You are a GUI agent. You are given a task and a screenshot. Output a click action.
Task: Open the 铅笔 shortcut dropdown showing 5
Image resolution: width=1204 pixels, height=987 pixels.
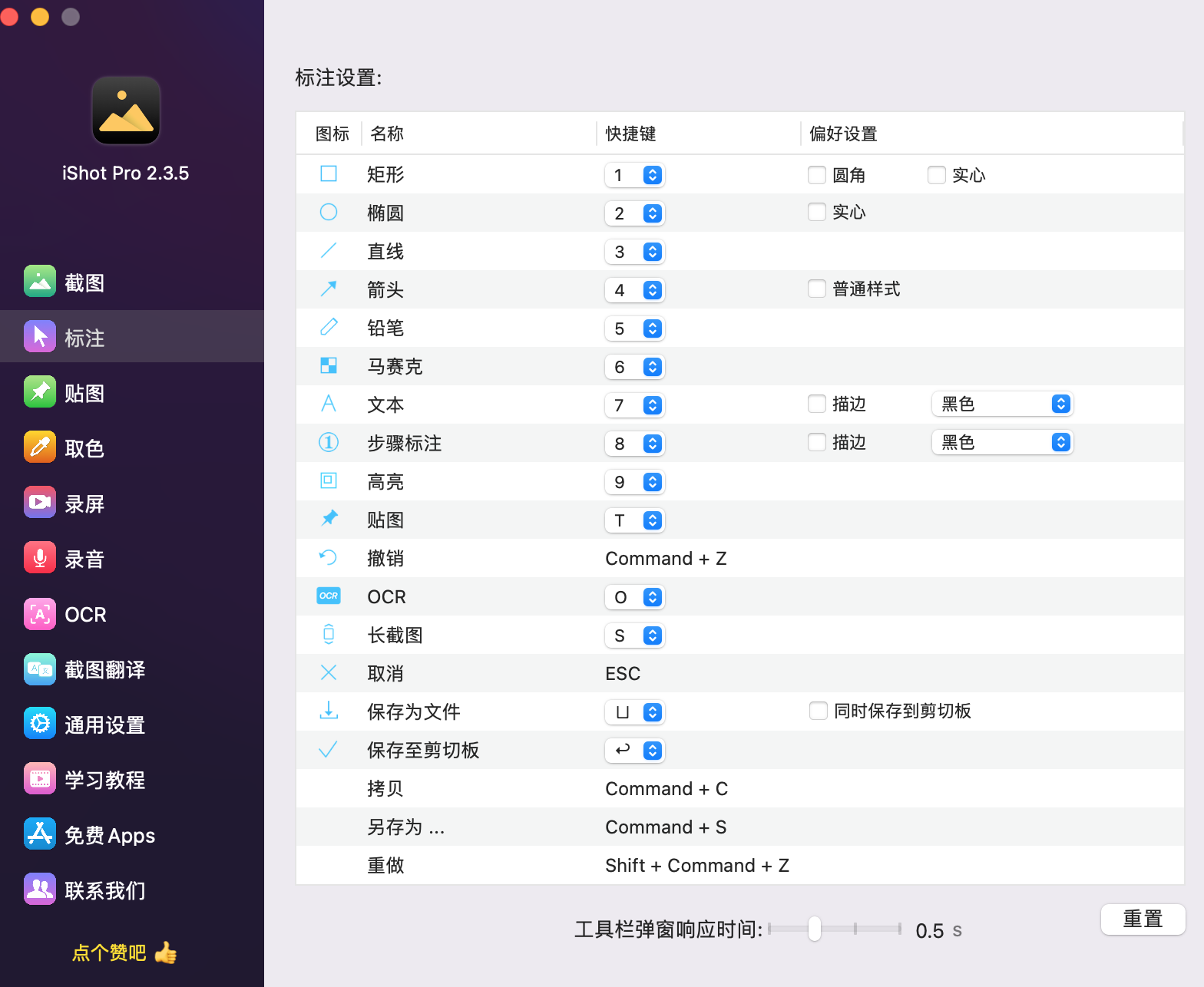click(634, 328)
